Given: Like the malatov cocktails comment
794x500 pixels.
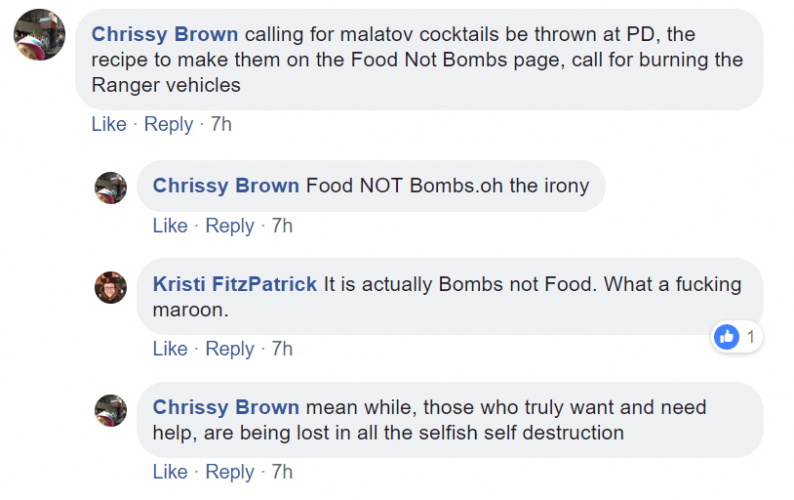Looking at the screenshot, I should [x=109, y=124].
